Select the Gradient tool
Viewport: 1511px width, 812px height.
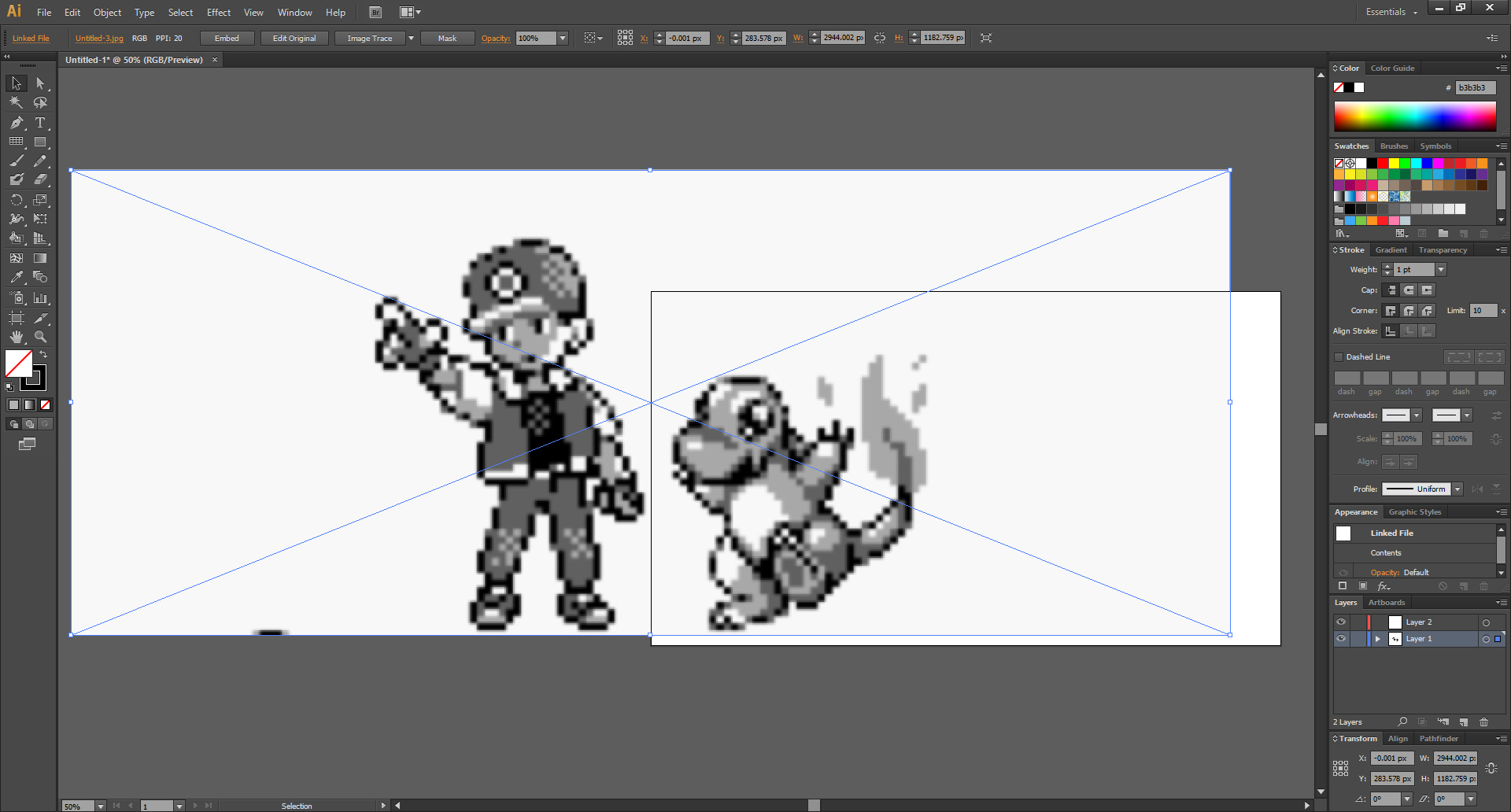[x=40, y=258]
